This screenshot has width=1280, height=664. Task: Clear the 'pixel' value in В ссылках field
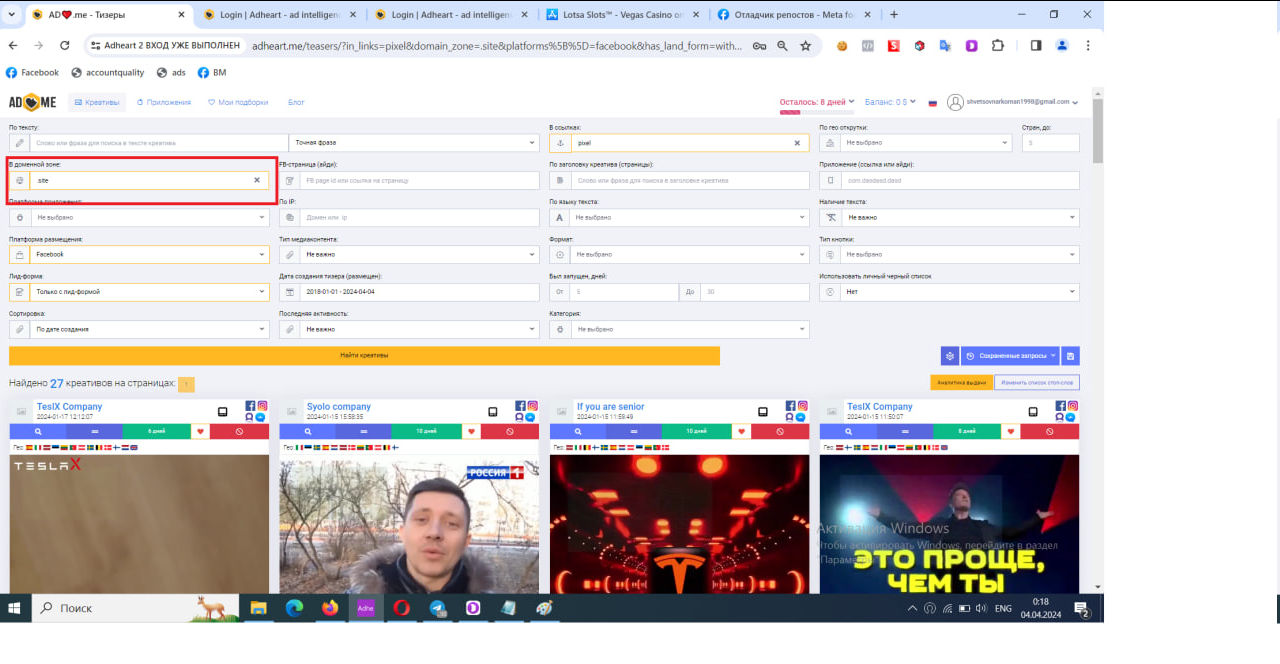tap(797, 143)
